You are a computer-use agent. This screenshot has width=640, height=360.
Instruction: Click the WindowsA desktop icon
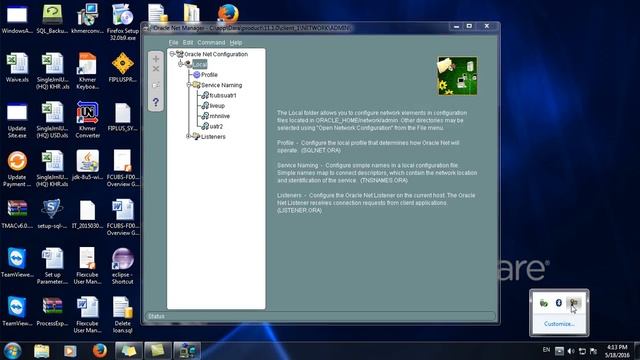pyautogui.click(x=17, y=19)
